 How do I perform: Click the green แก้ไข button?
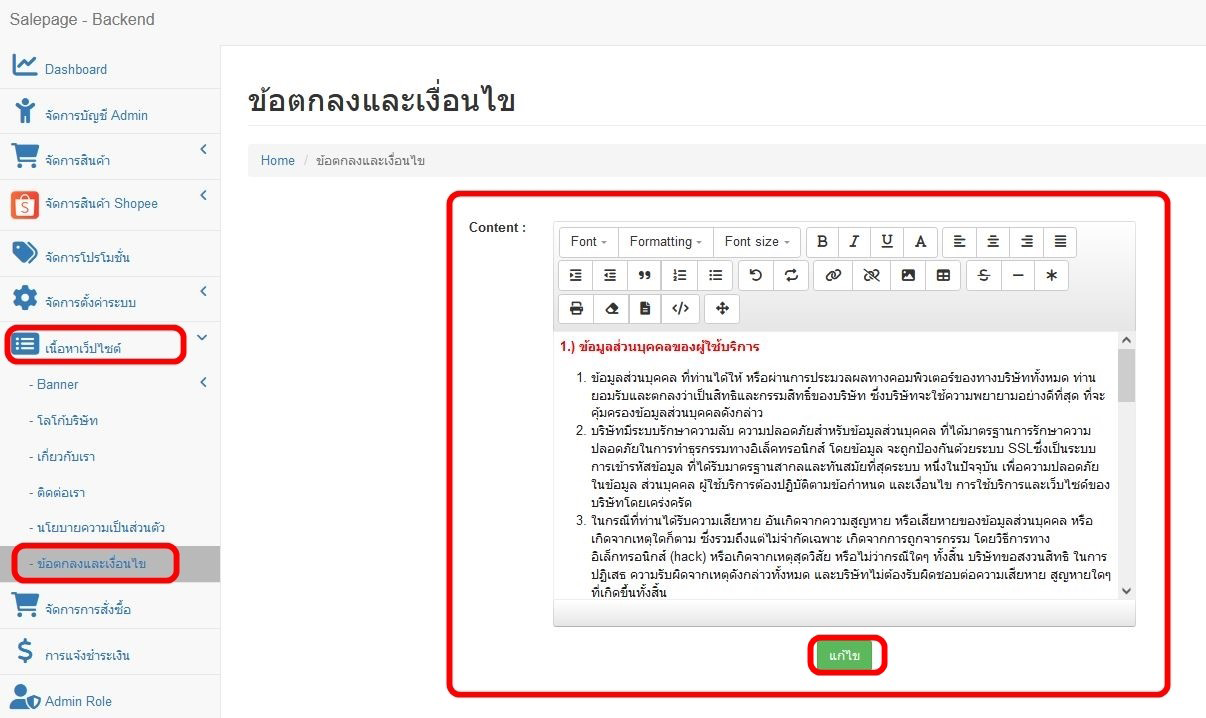(845, 656)
